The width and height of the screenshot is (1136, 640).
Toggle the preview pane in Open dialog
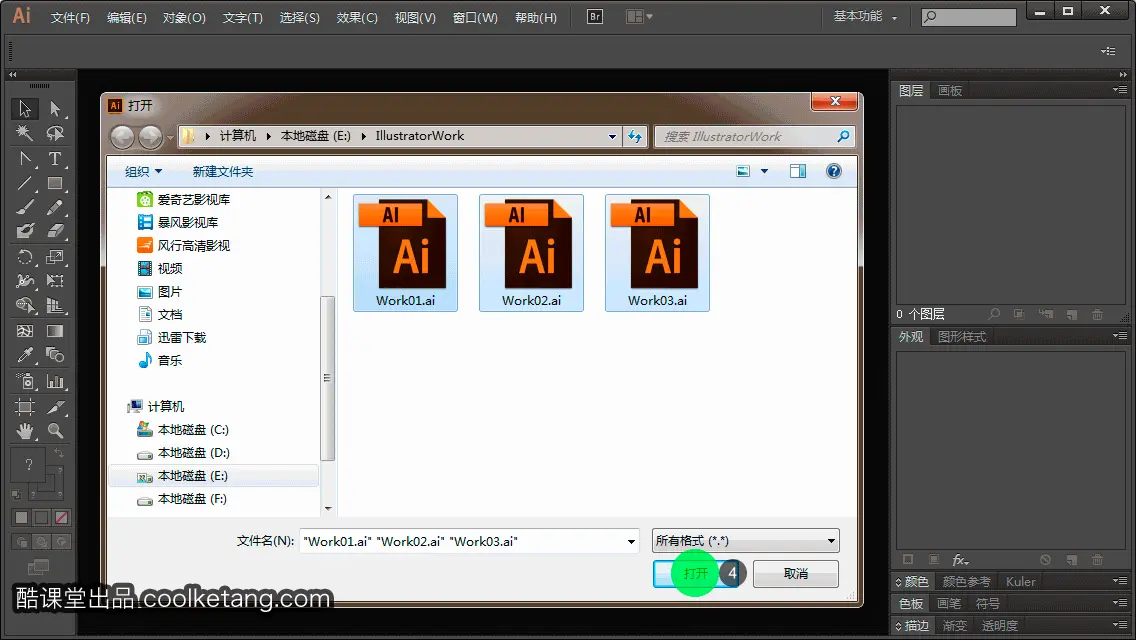pos(798,171)
